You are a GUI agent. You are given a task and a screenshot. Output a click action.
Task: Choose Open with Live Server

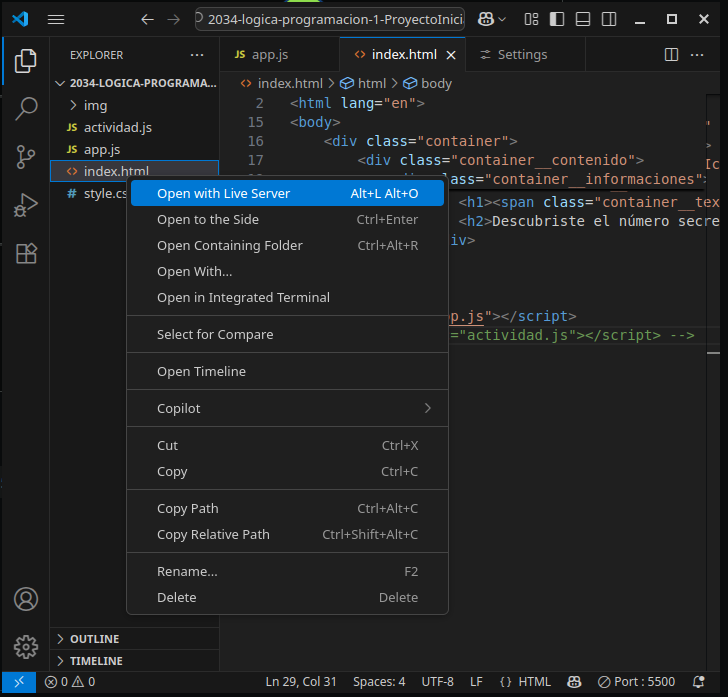click(x=287, y=193)
